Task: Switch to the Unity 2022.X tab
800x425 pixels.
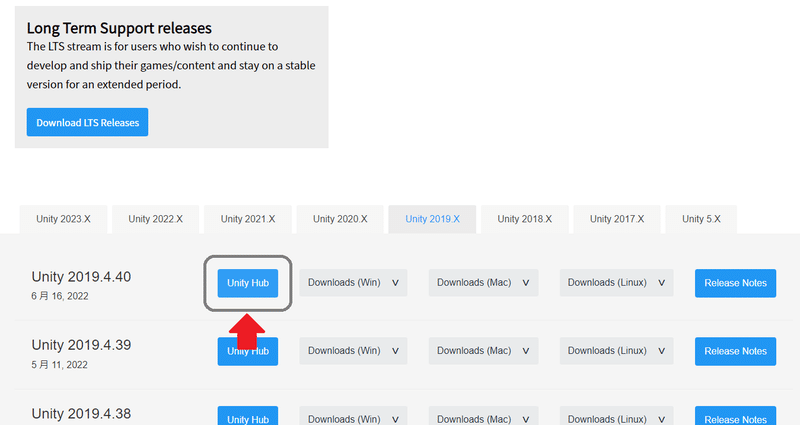Action: point(156,219)
